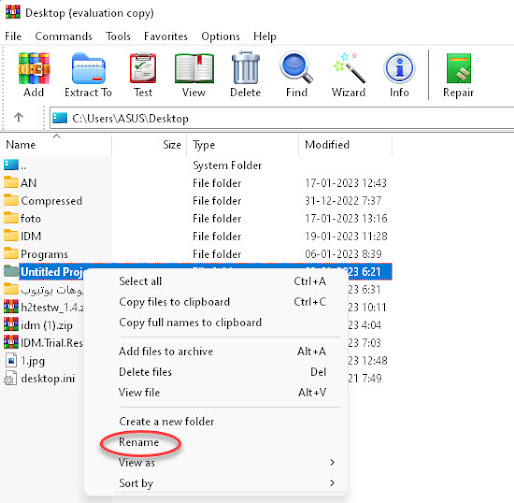Click the desktop.ini file icon
The height and width of the screenshot is (503, 514).
click(x=11, y=378)
